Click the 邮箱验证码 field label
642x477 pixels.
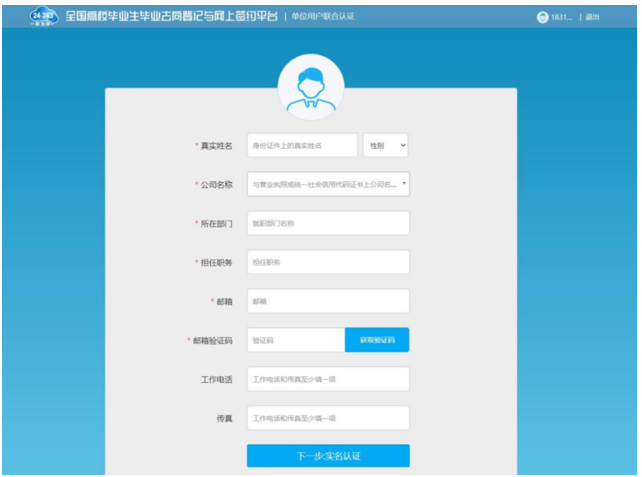click(212, 340)
